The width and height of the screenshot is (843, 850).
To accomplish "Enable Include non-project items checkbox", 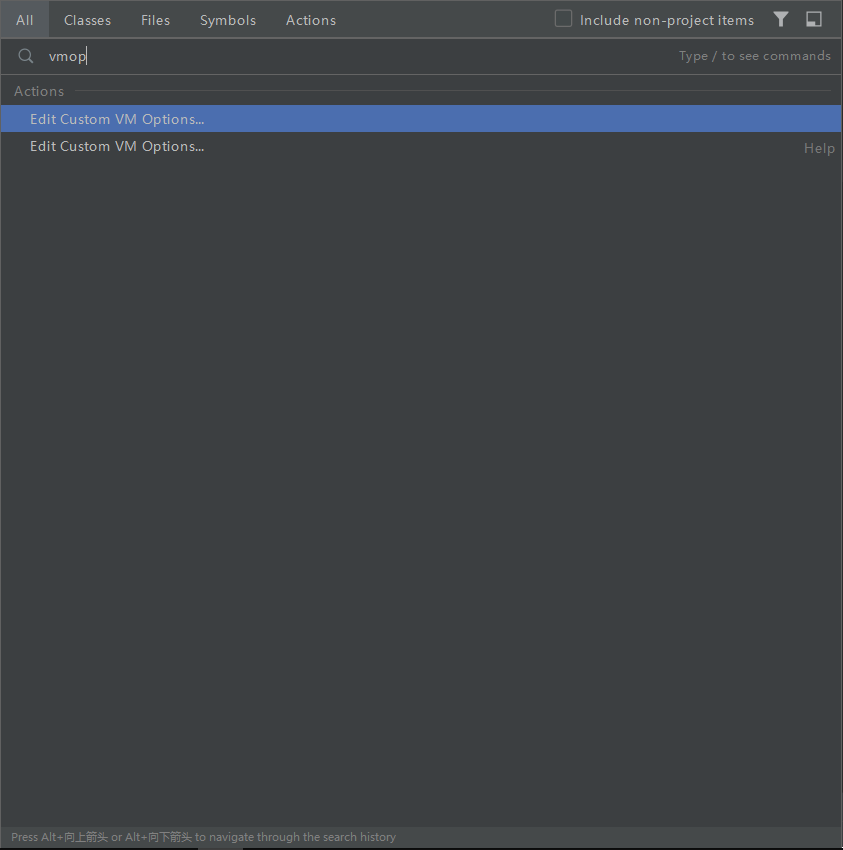I will (x=563, y=18).
